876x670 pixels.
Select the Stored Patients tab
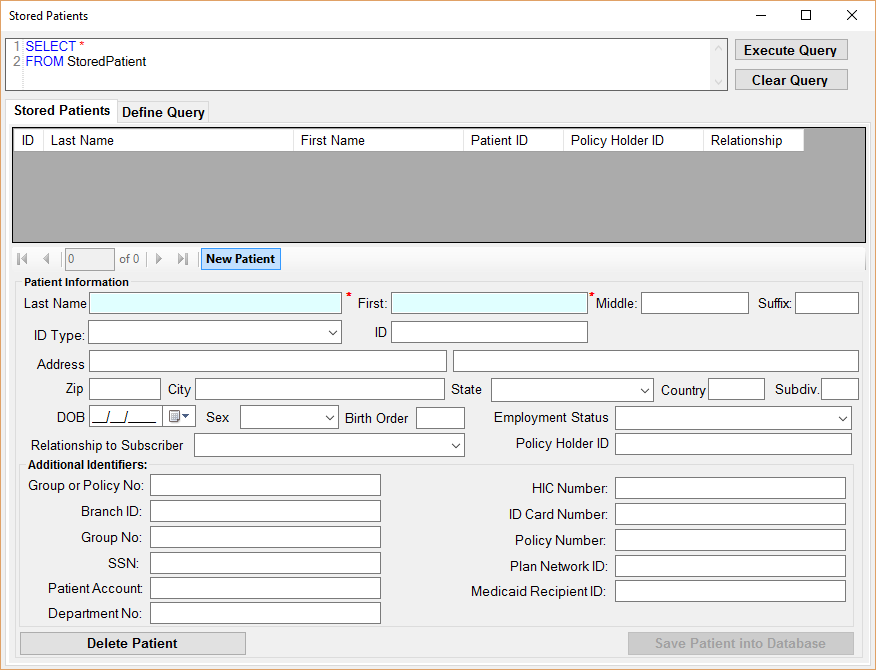[x=62, y=111]
